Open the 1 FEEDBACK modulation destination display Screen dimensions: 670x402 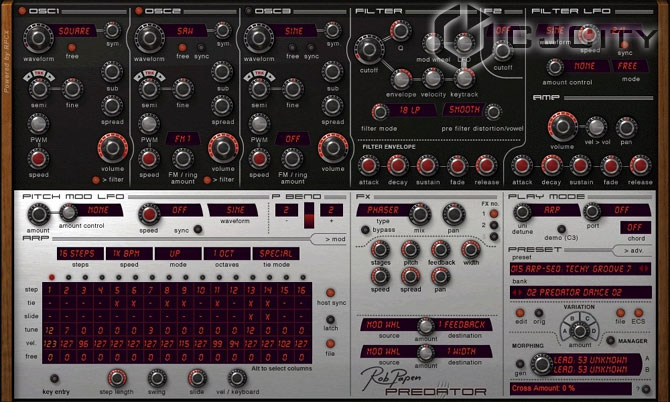point(461,325)
